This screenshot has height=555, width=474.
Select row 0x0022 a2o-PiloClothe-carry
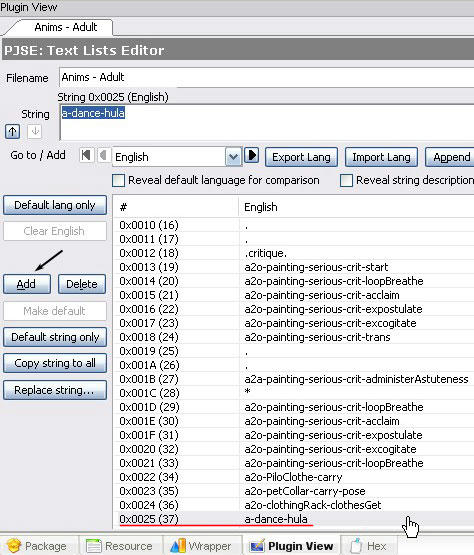[294, 477]
